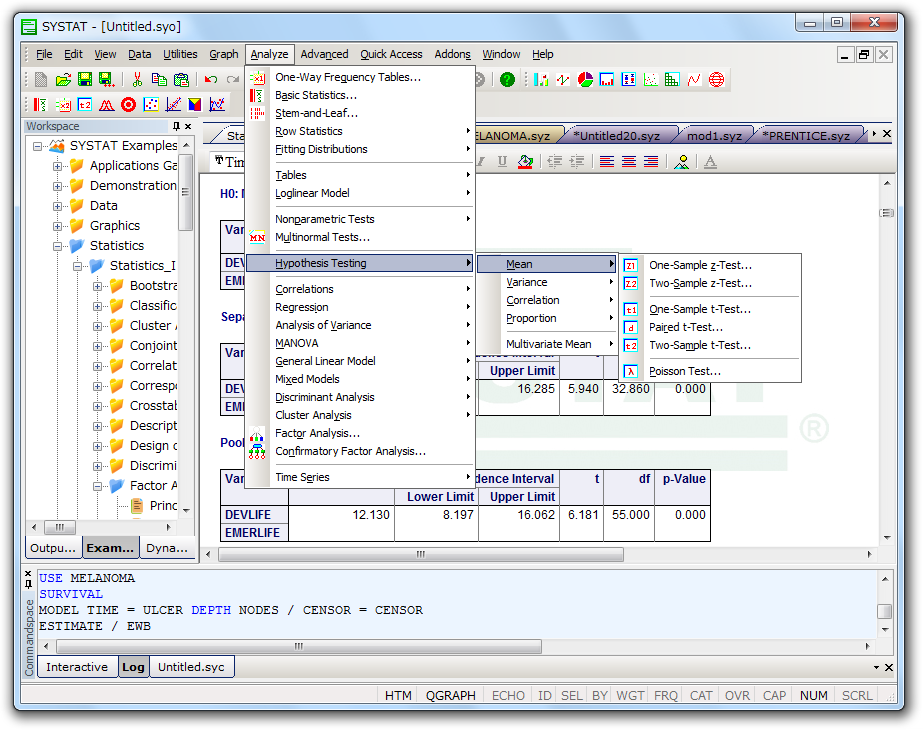Open Basic Statistics from Analyze menu

tap(360, 95)
